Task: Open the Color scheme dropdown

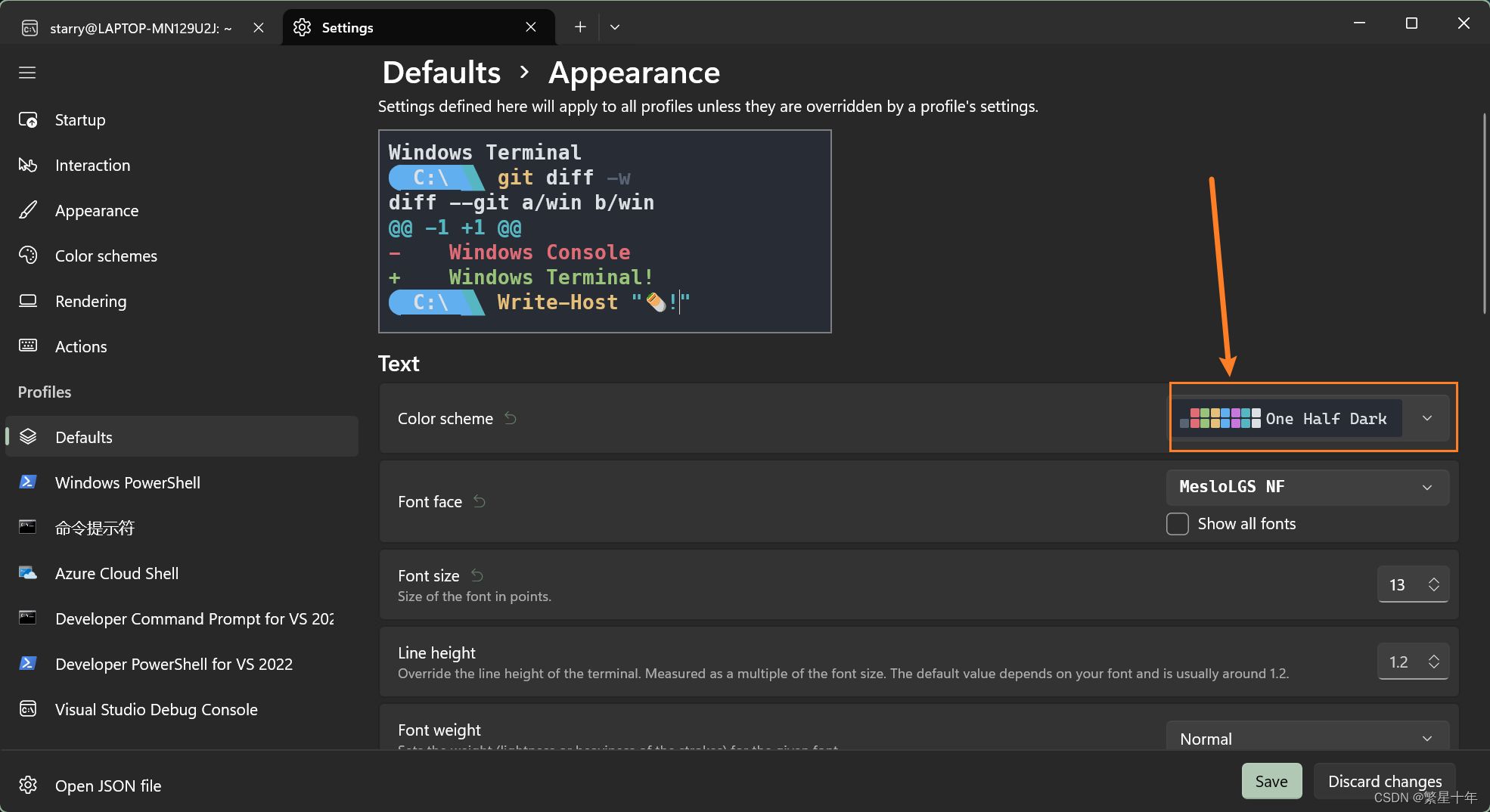Action: 1308,418
